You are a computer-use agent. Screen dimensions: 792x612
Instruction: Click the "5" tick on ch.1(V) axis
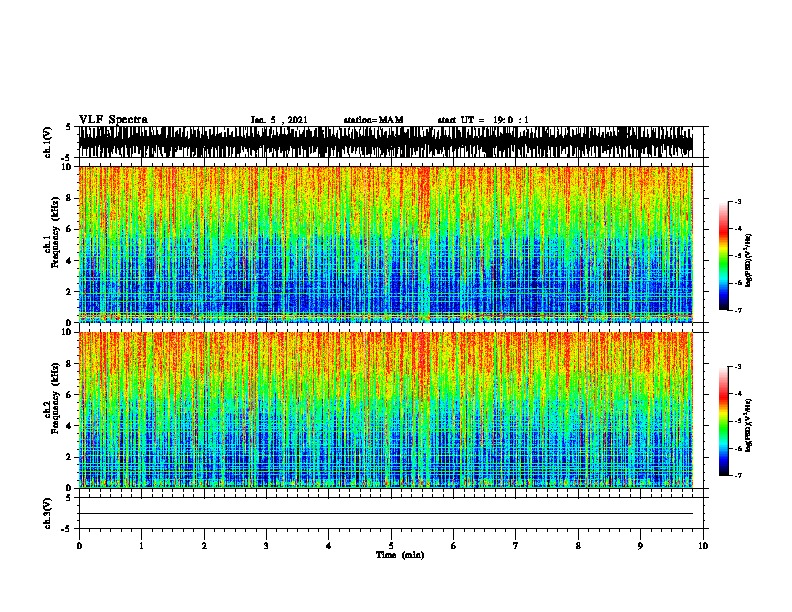pyautogui.click(x=68, y=127)
